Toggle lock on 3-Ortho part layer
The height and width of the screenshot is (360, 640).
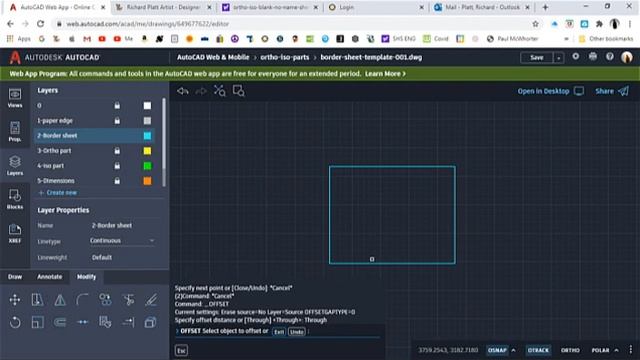click(x=117, y=151)
